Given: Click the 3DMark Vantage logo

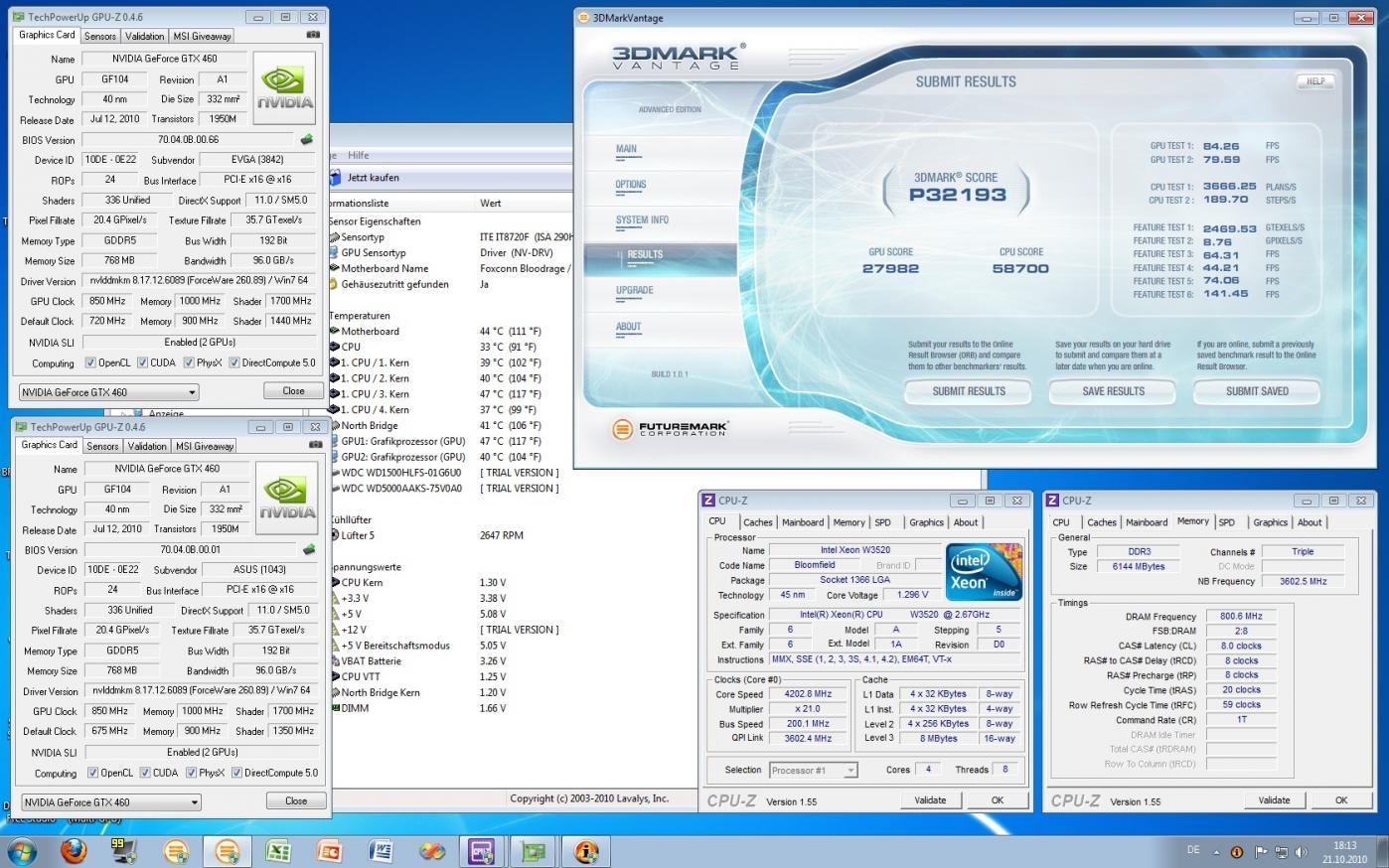Looking at the screenshot, I should [678, 56].
